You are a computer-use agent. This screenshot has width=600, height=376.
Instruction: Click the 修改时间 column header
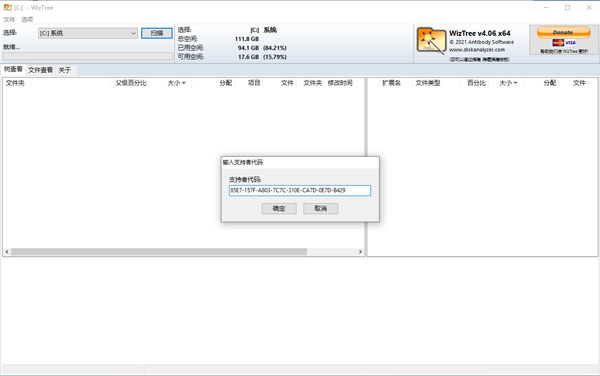click(340, 83)
